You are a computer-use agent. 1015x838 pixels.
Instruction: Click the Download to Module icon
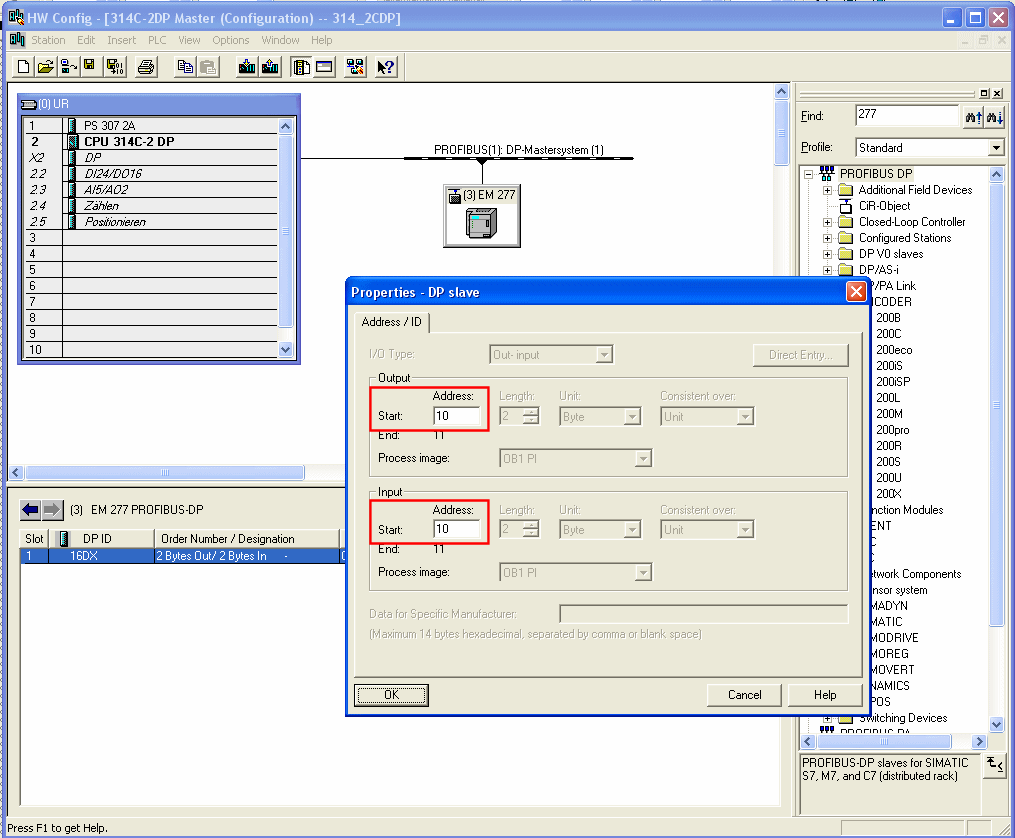(x=246, y=67)
